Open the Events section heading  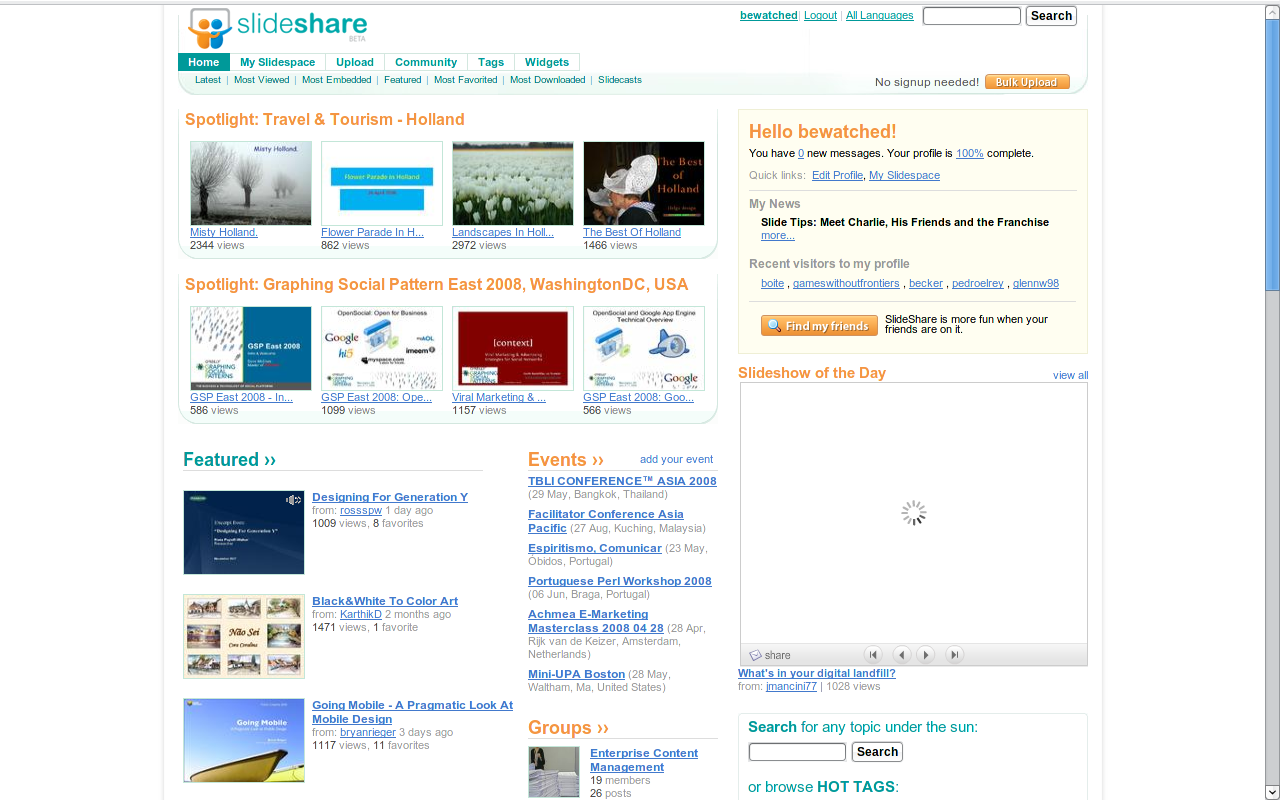tap(566, 460)
